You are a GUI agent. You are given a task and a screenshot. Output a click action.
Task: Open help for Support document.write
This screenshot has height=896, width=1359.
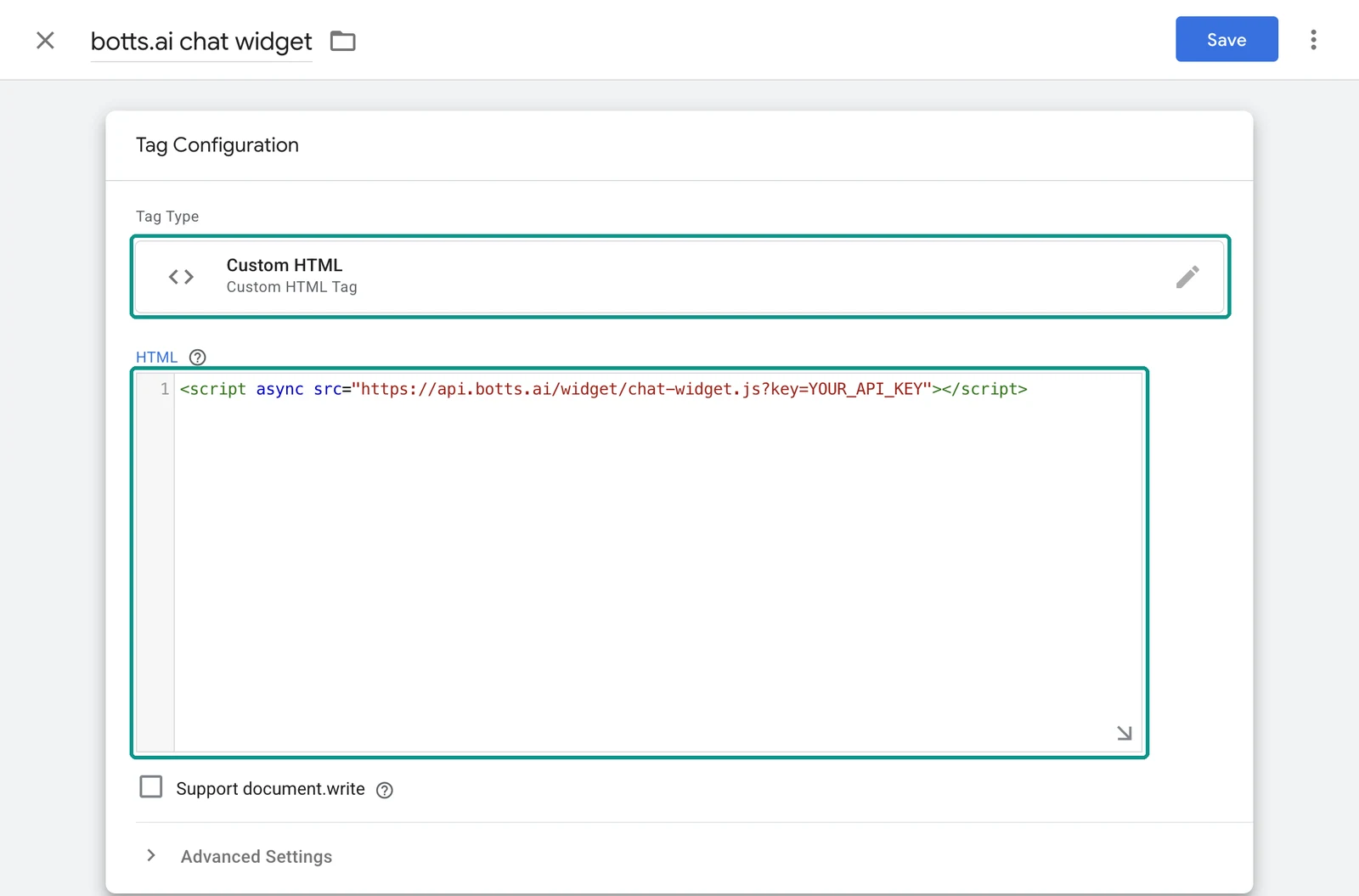pyautogui.click(x=385, y=791)
